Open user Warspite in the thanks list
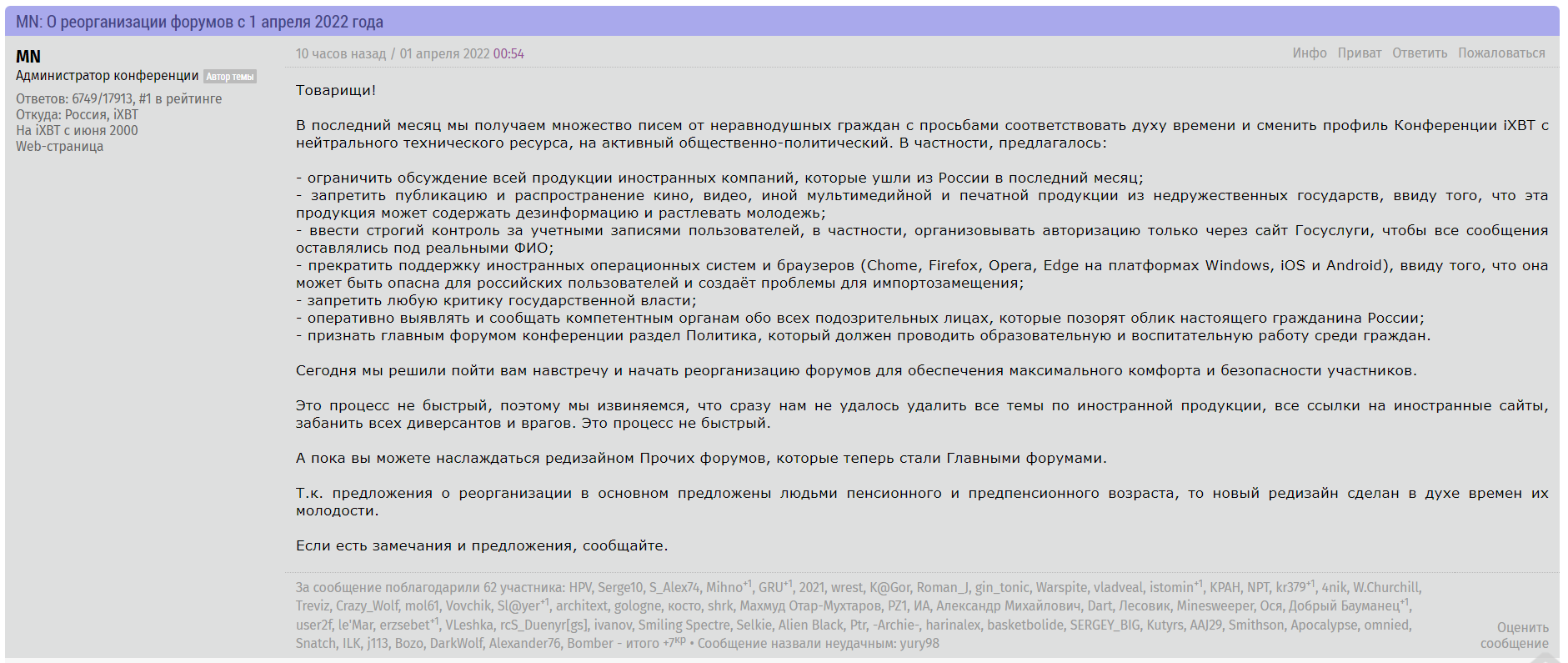This screenshot has width=1568, height=663. click(1061, 588)
